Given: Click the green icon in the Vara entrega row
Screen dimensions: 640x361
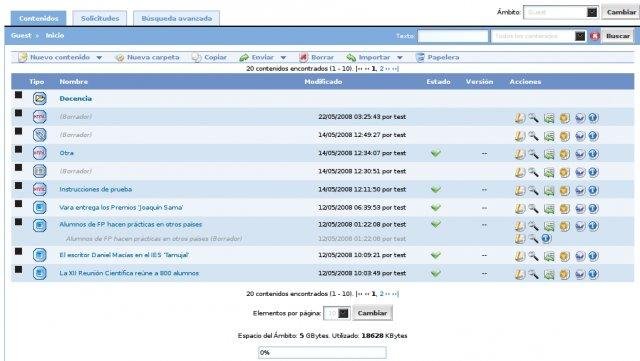Looking at the screenshot, I should pyautogui.click(x=549, y=208).
